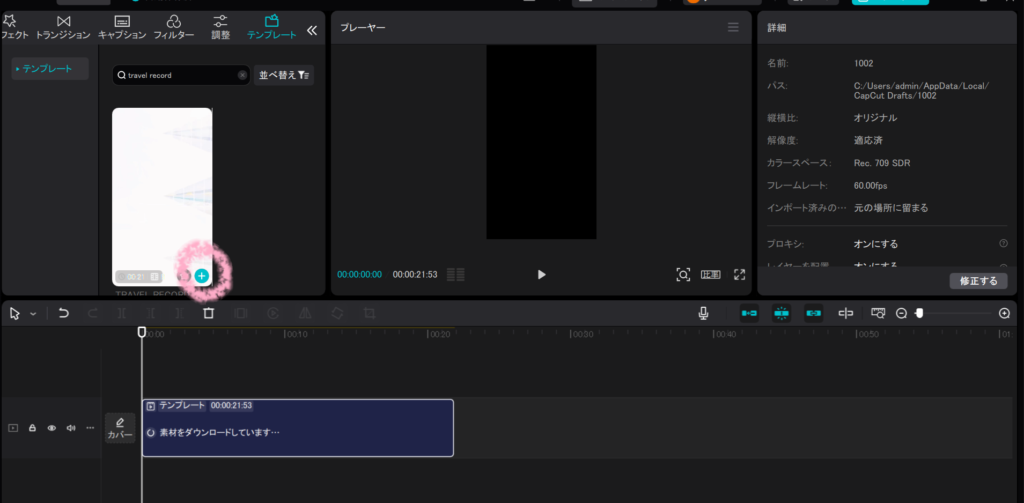Enter fullscreen preview in the player
The height and width of the screenshot is (503, 1024).
click(739, 274)
